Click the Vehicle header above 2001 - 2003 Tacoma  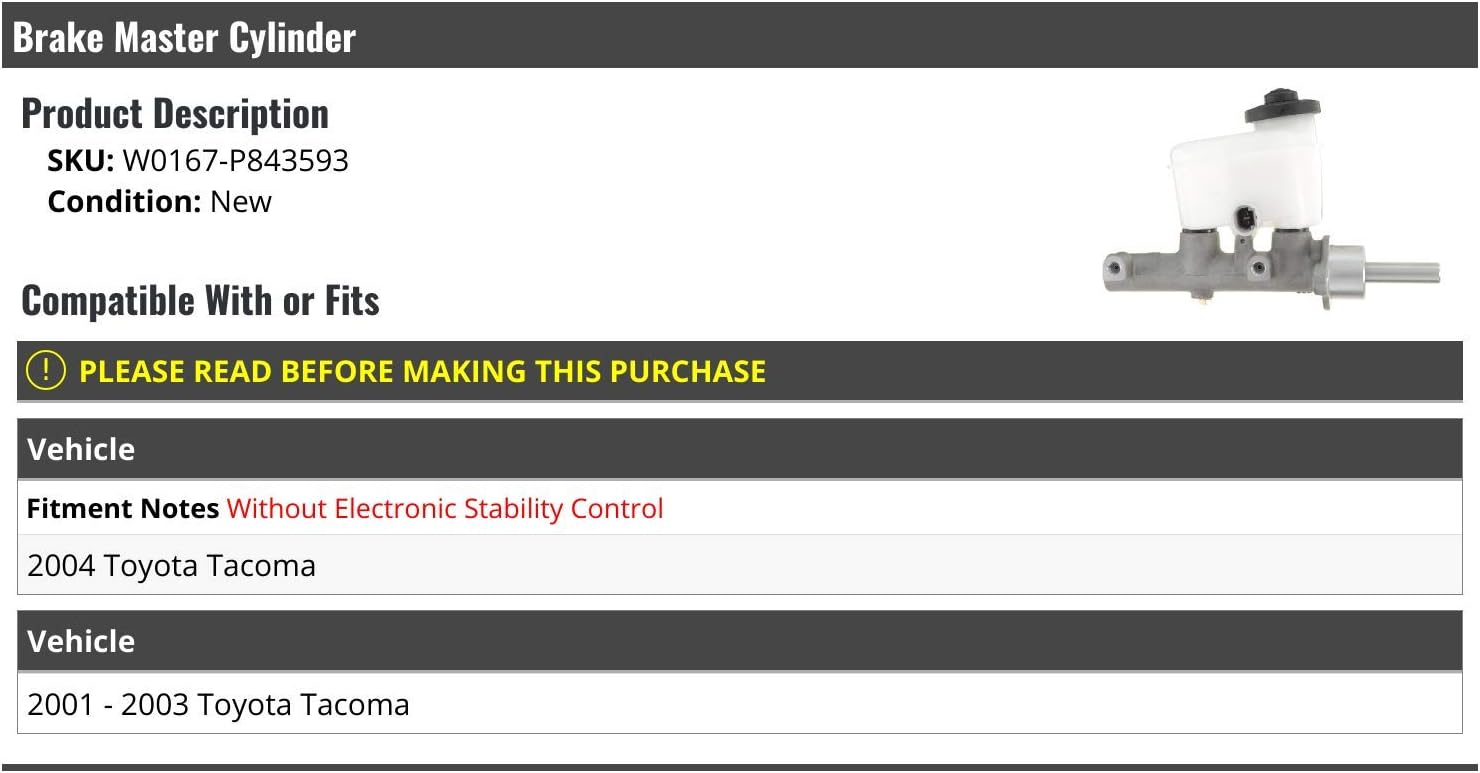(81, 641)
